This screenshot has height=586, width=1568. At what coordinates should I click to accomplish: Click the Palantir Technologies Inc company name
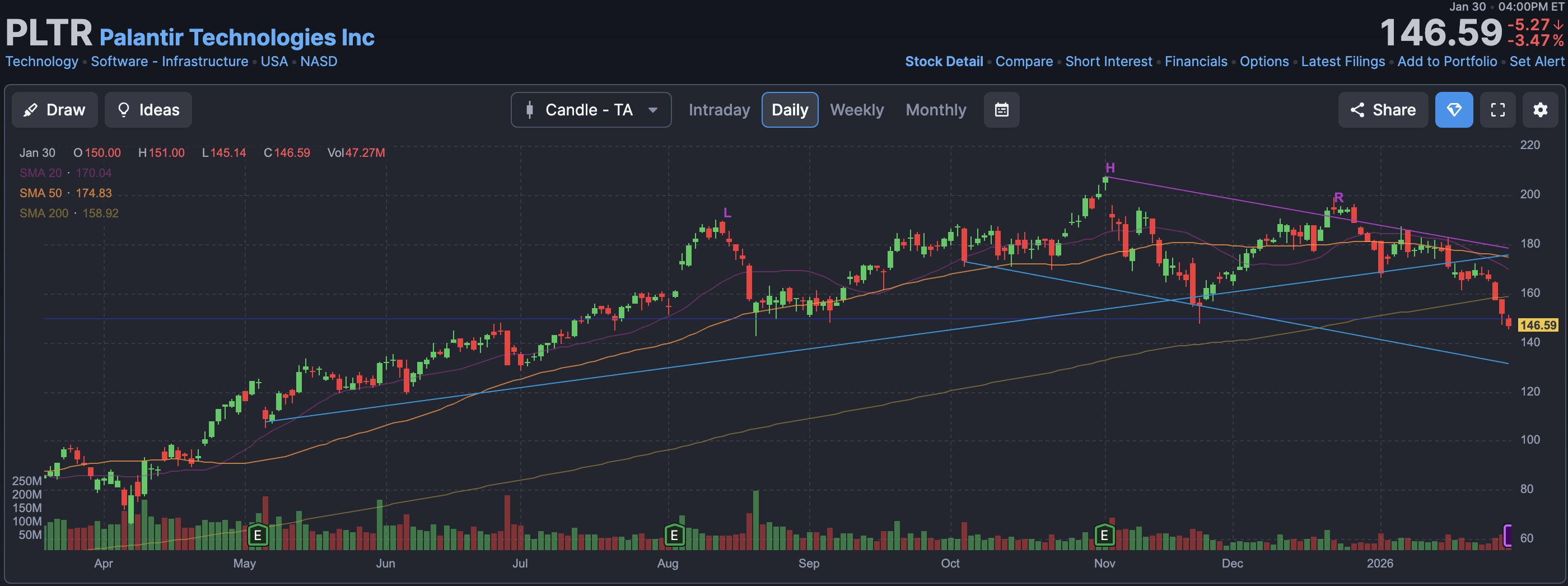(237, 37)
